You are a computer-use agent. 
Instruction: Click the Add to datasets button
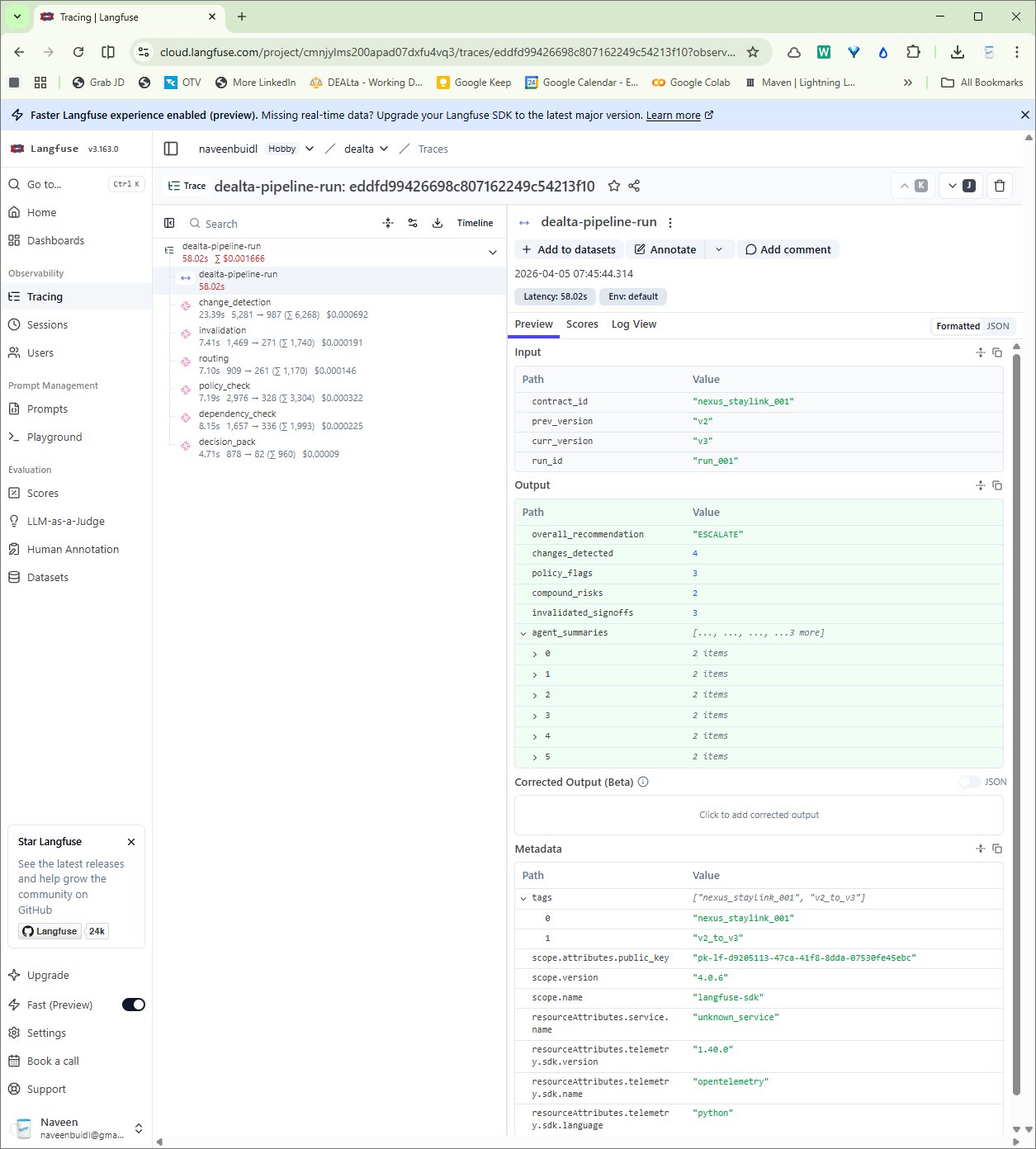(569, 249)
